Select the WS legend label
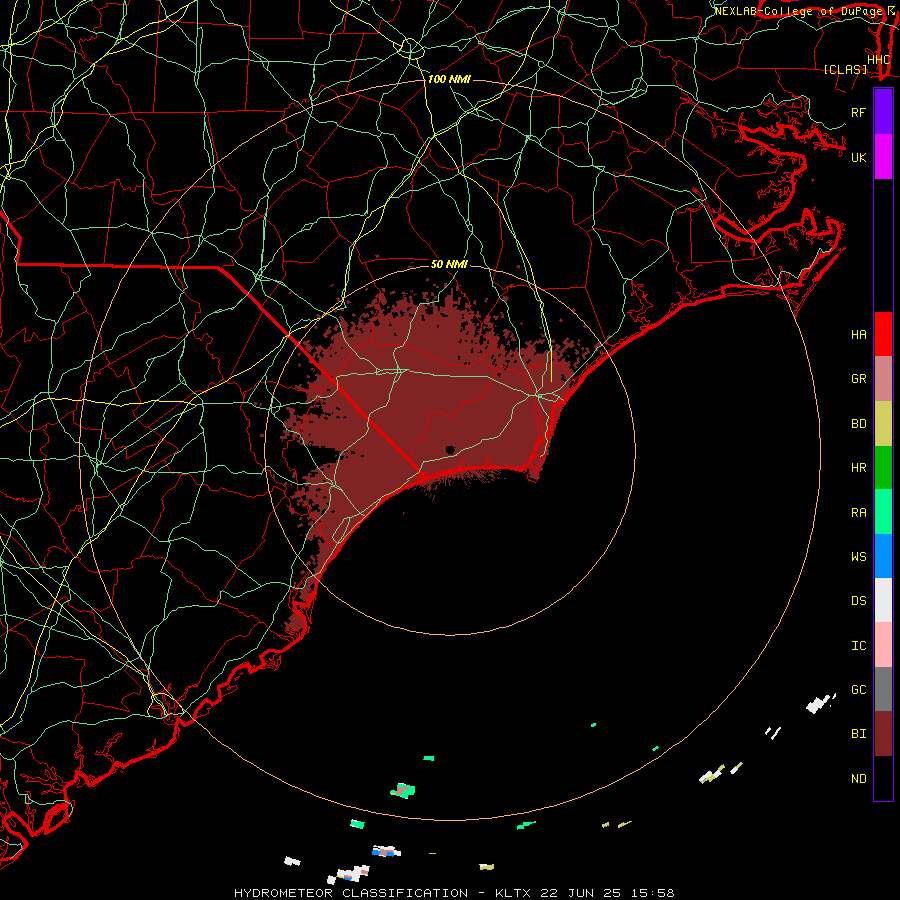Image resolution: width=900 pixels, height=900 pixels. click(x=859, y=557)
